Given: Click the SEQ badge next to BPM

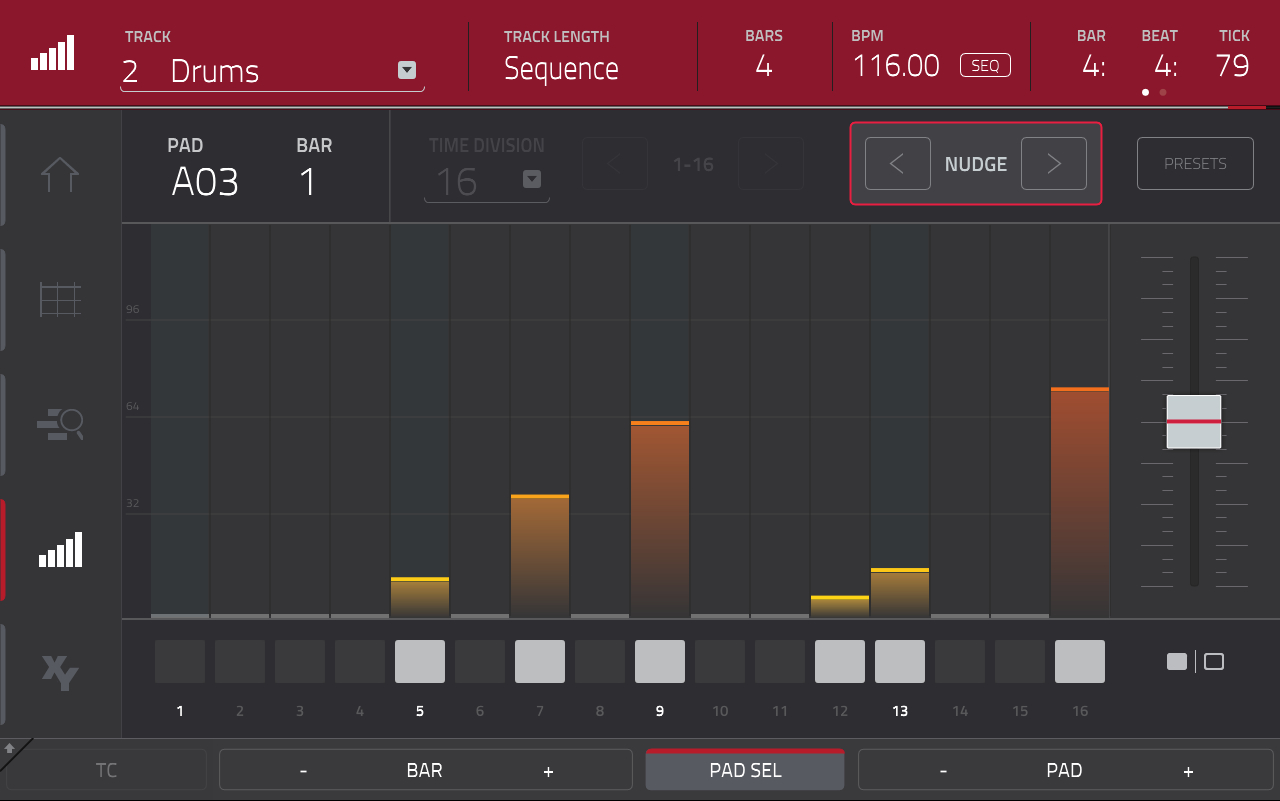Looking at the screenshot, I should pos(985,65).
